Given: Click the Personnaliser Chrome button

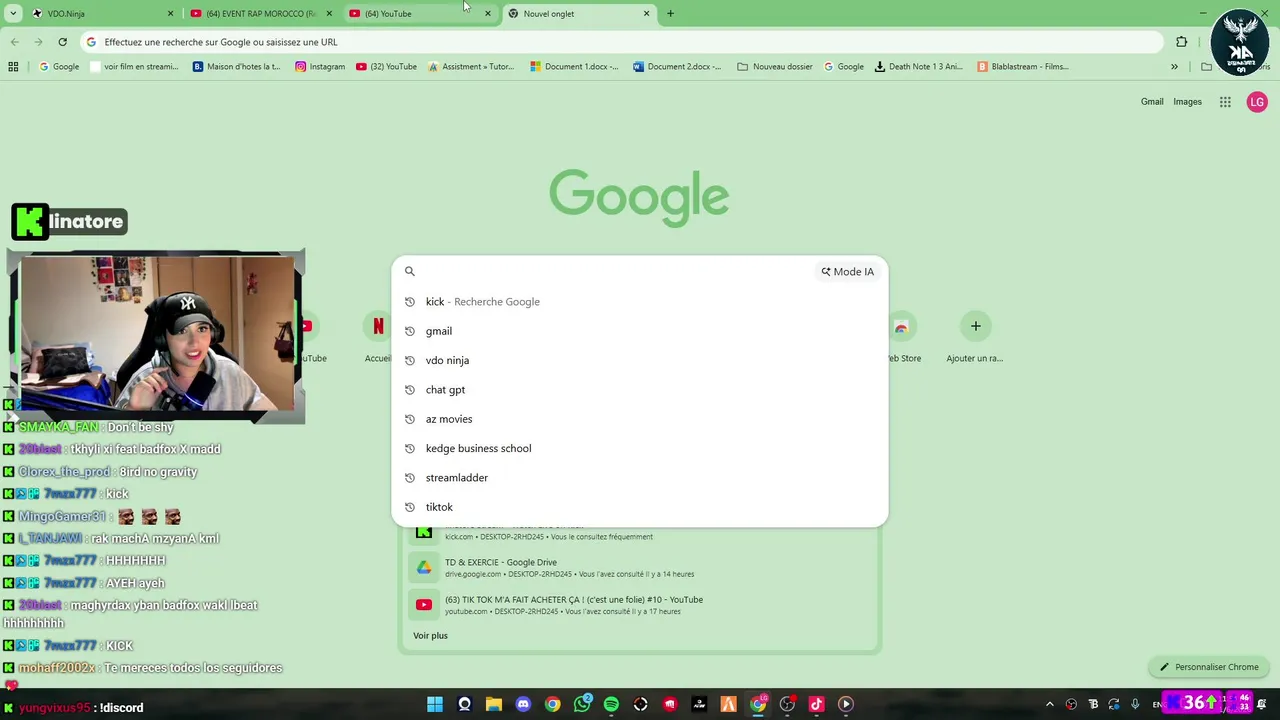Looking at the screenshot, I should coord(1209,667).
